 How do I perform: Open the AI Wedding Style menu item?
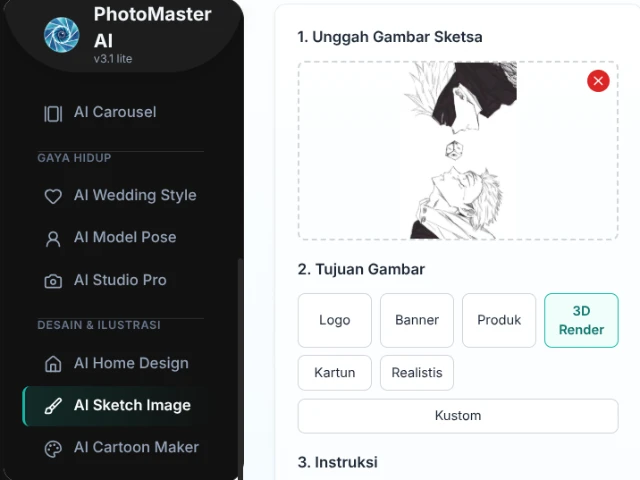114,196
